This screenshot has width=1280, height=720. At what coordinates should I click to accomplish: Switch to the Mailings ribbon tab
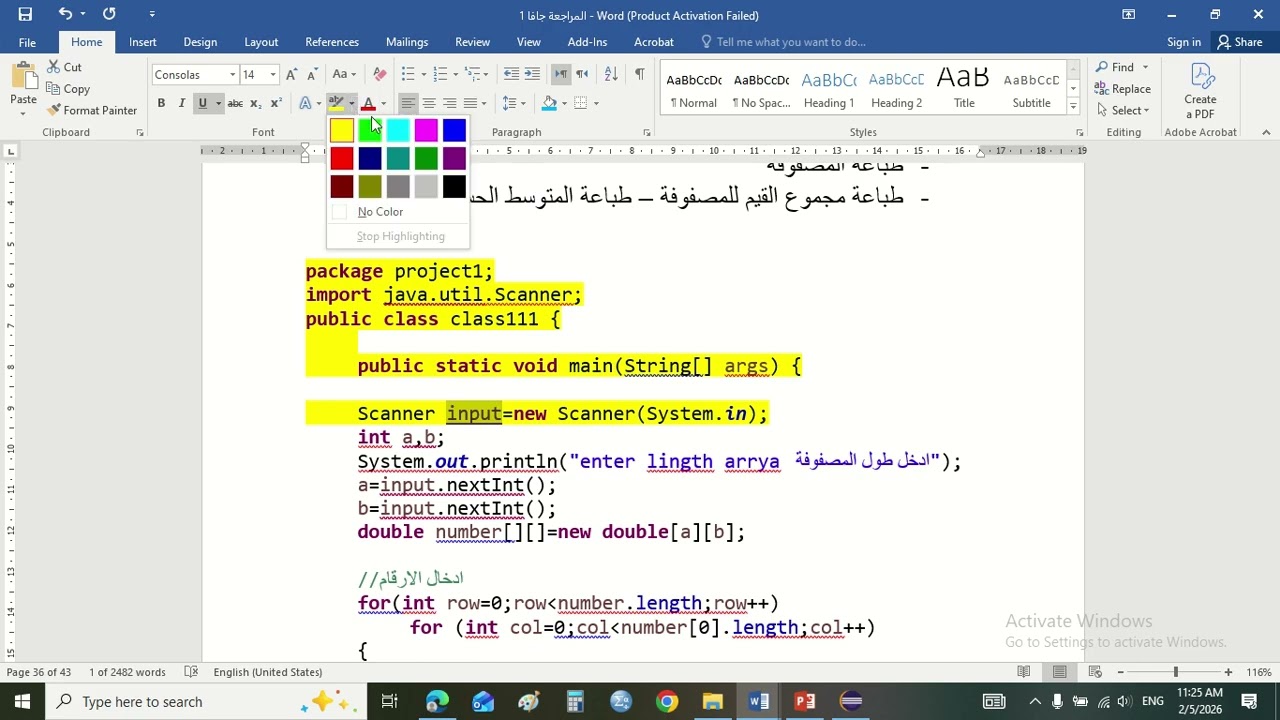tap(407, 42)
